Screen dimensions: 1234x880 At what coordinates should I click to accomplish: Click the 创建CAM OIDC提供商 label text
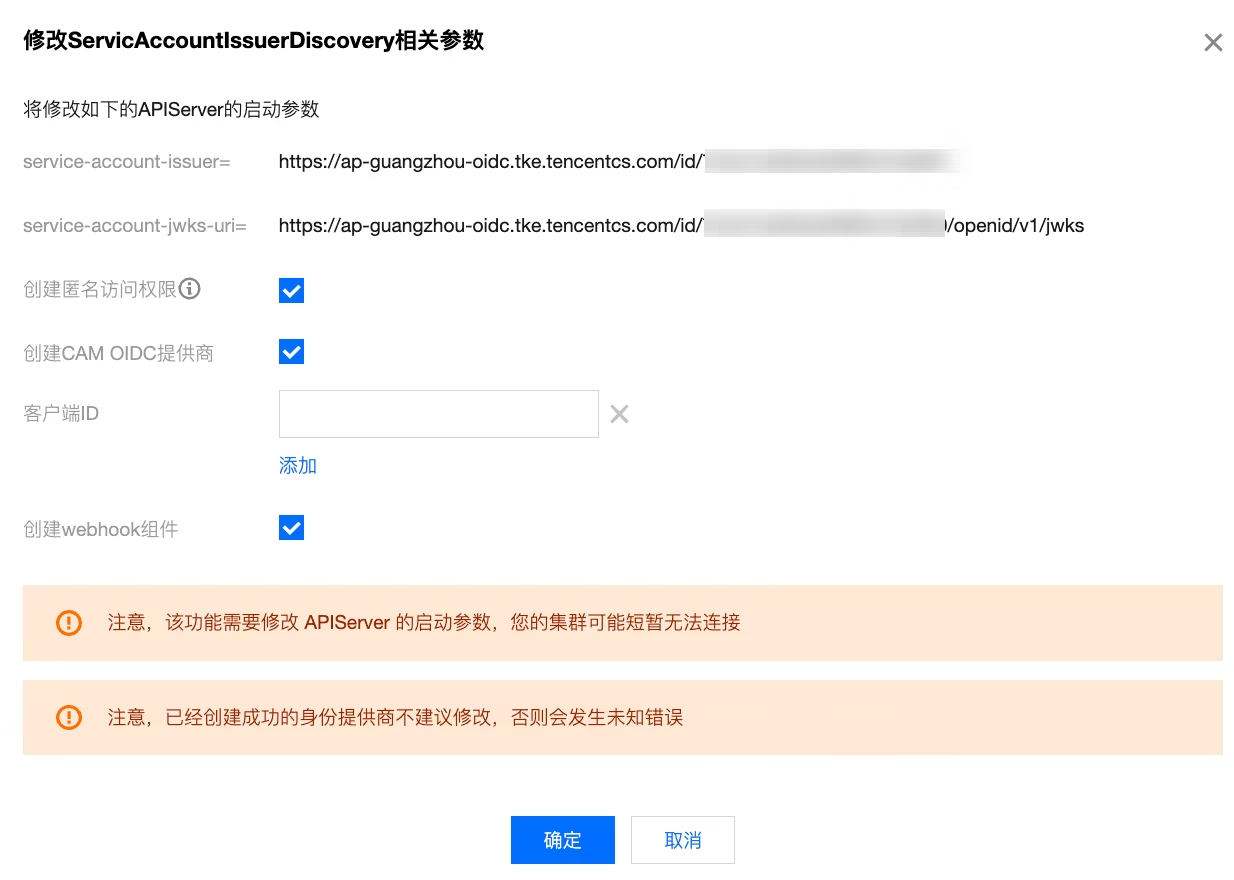tap(118, 353)
